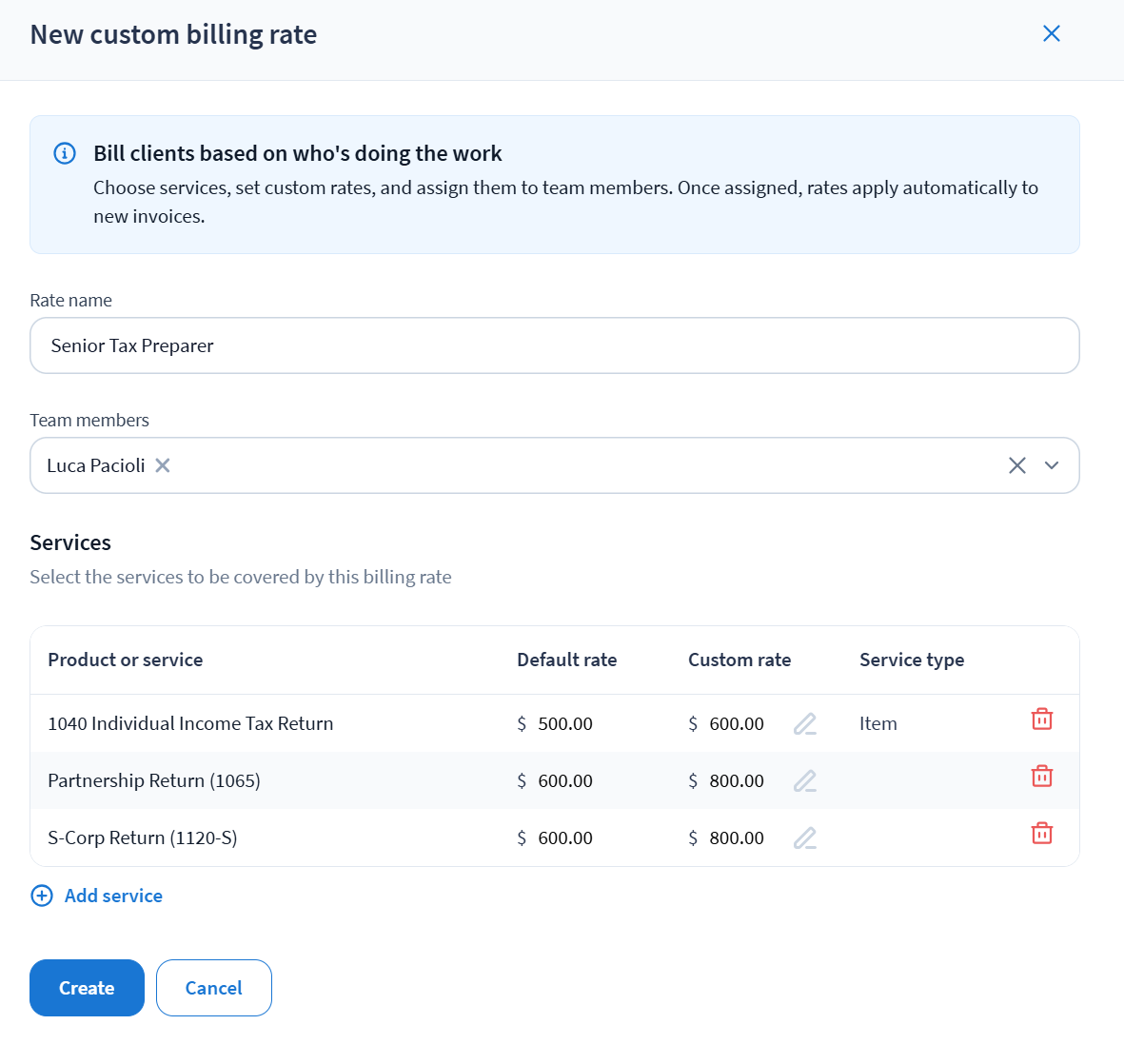1124x1064 pixels.
Task: Click the $800.00 custom rate for S-Corp
Action: click(736, 838)
